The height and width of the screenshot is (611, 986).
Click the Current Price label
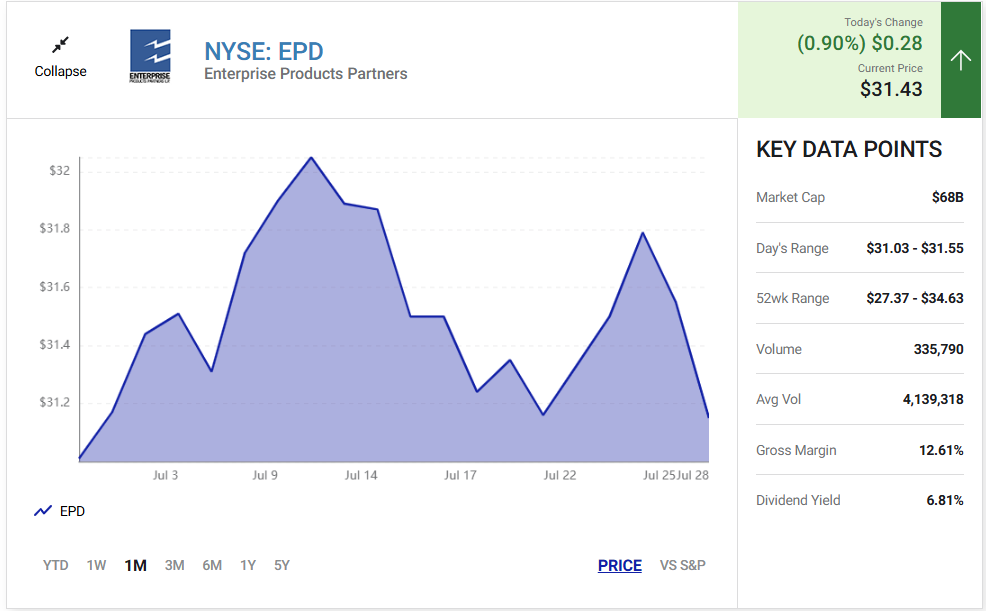tap(890, 68)
